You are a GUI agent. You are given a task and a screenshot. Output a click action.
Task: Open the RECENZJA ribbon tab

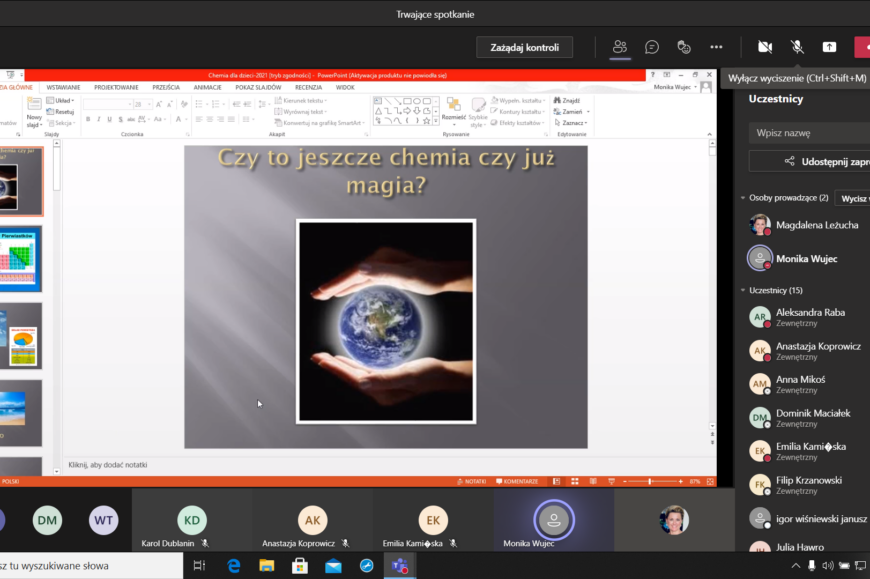point(308,87)
